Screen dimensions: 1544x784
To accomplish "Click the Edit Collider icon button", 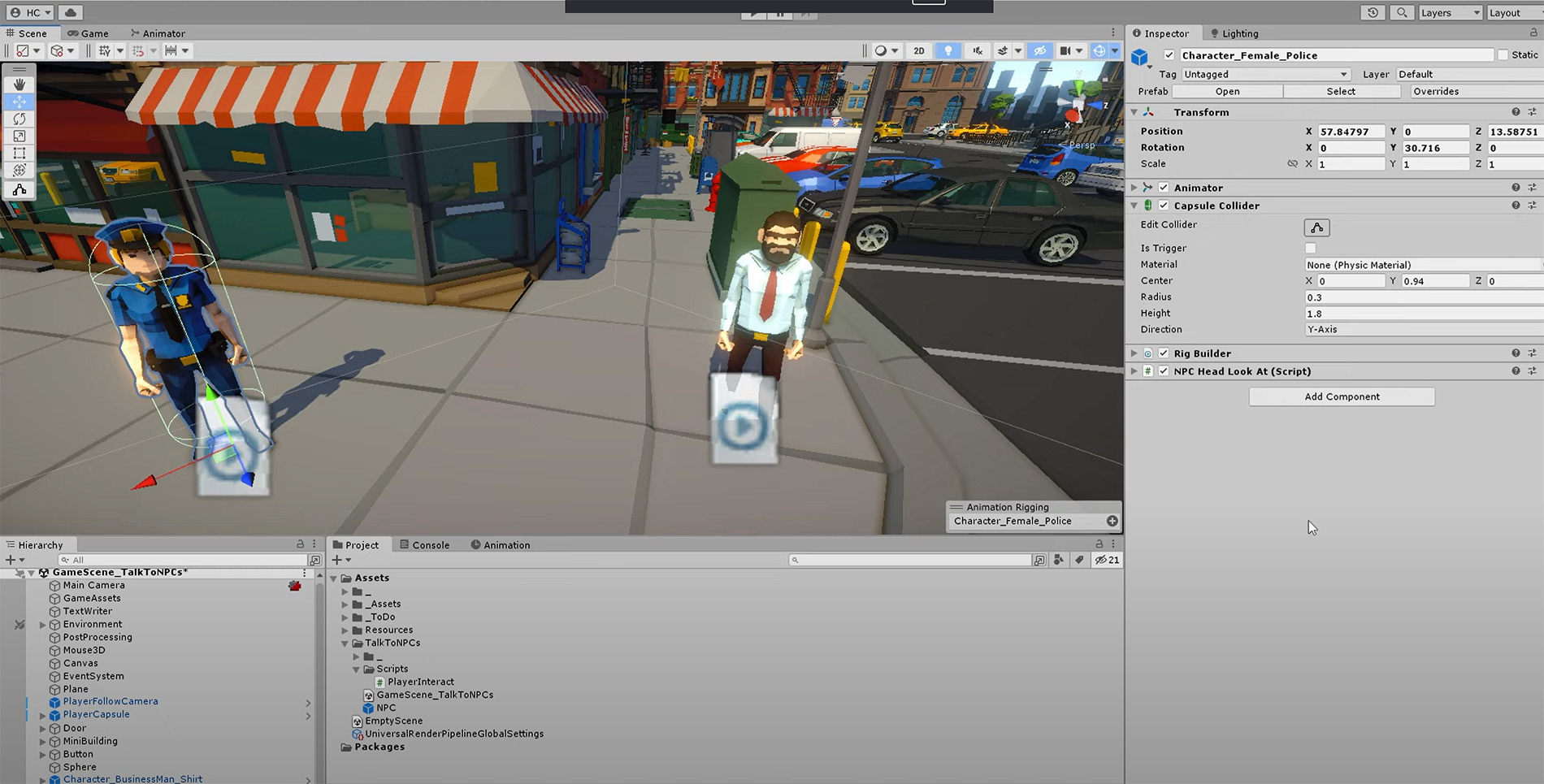I will tap(1316, 227).
